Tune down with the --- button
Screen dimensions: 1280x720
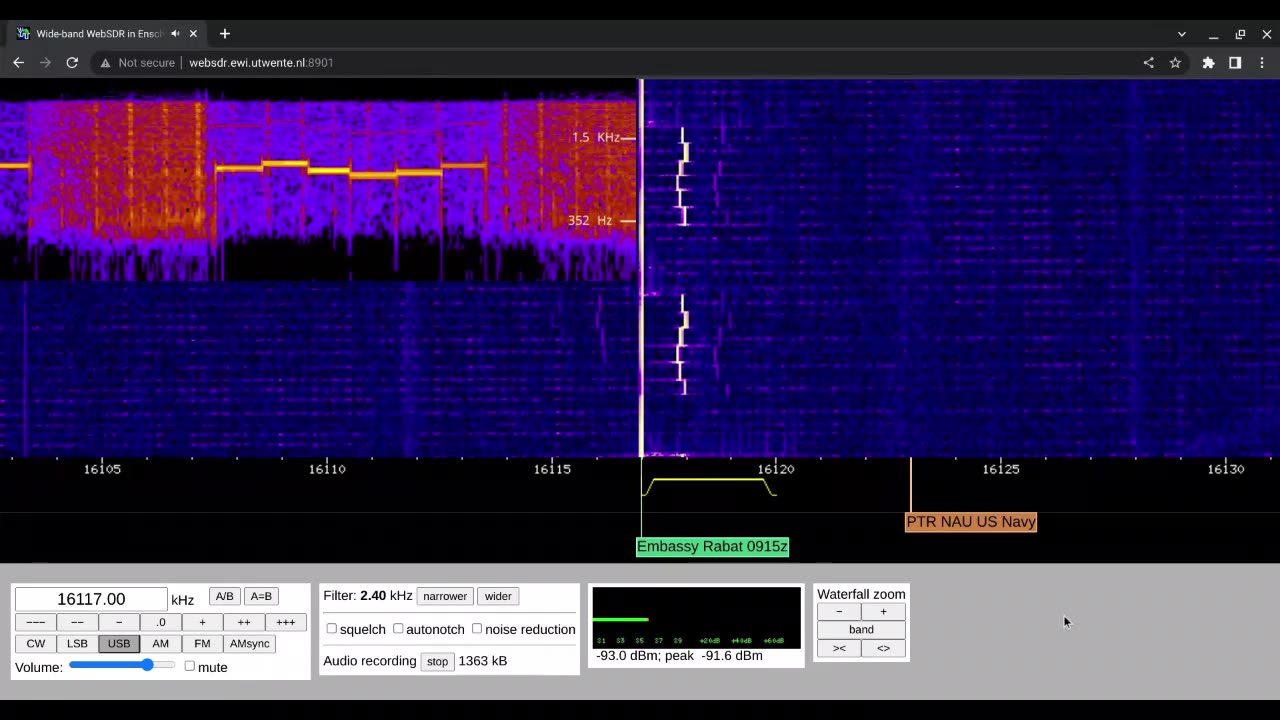(x=35, y=622)
